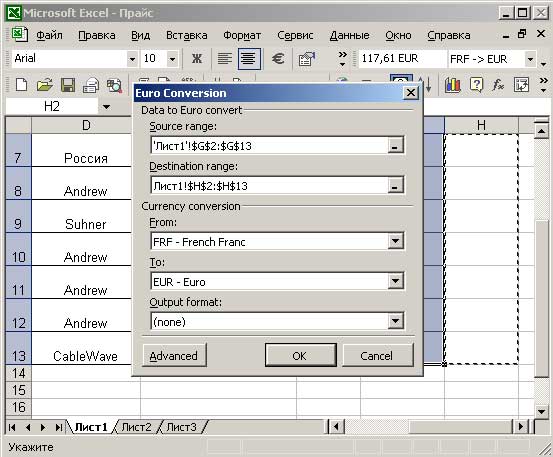Click the 117,61 EUR value box
Viewport: 553px width, 457px height.
click(402, 59)
